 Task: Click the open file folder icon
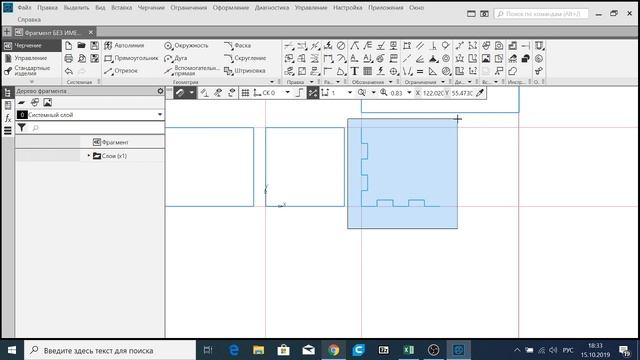82,46
